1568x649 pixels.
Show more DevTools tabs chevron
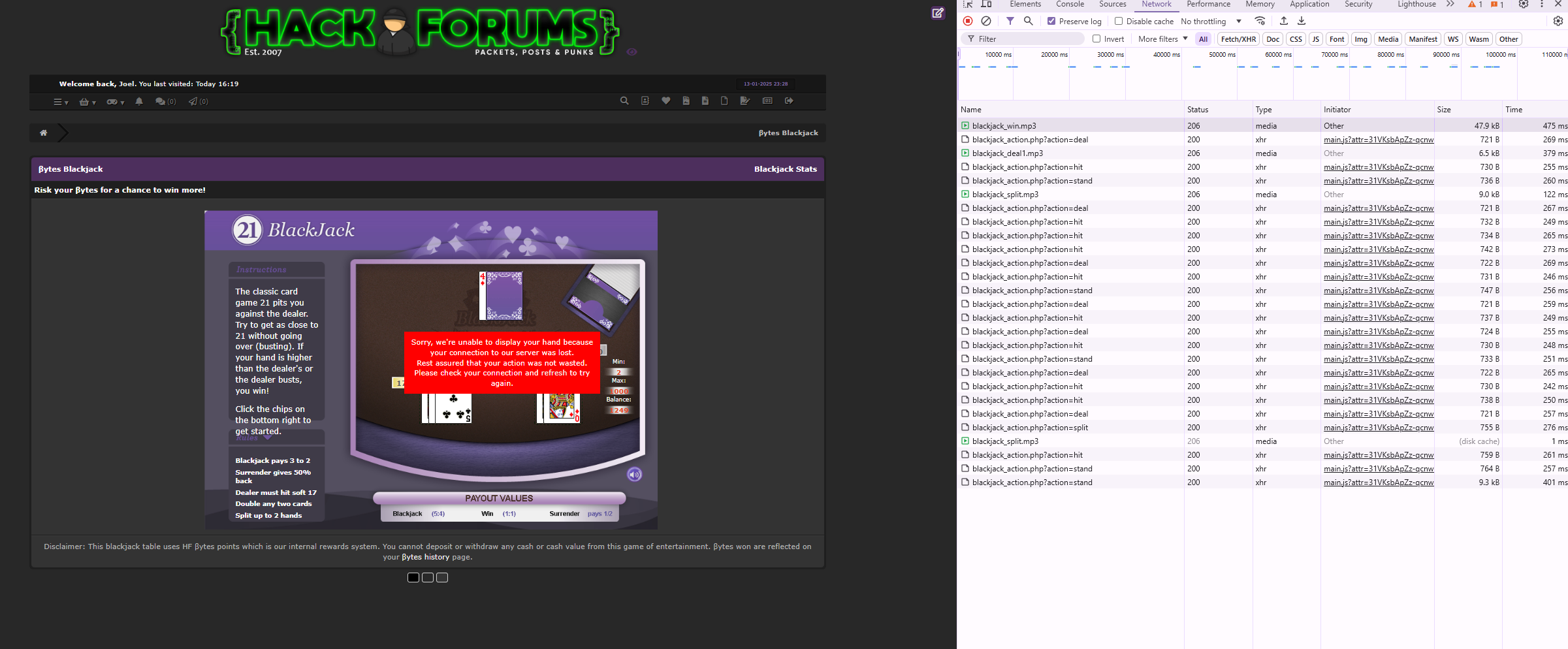tap(1450, 4)
